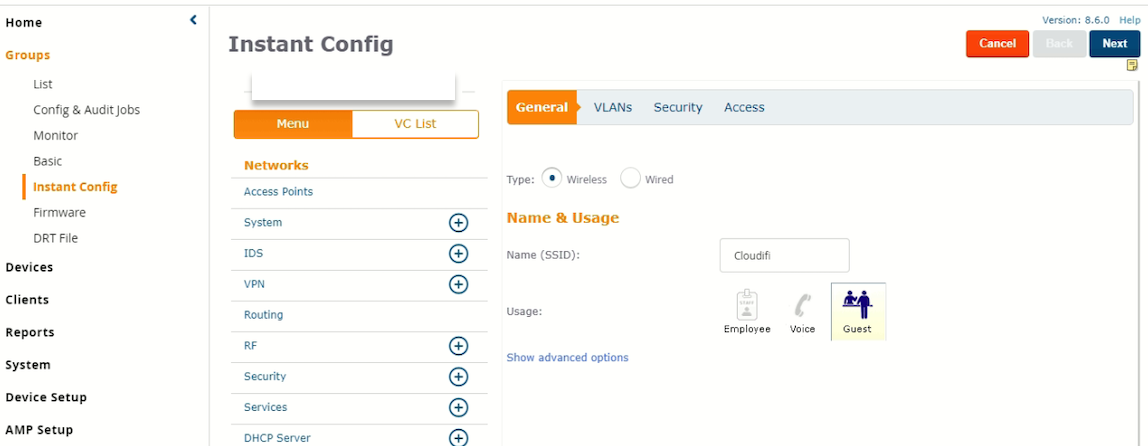Click the Name (SSID) input field

point(784,255)
